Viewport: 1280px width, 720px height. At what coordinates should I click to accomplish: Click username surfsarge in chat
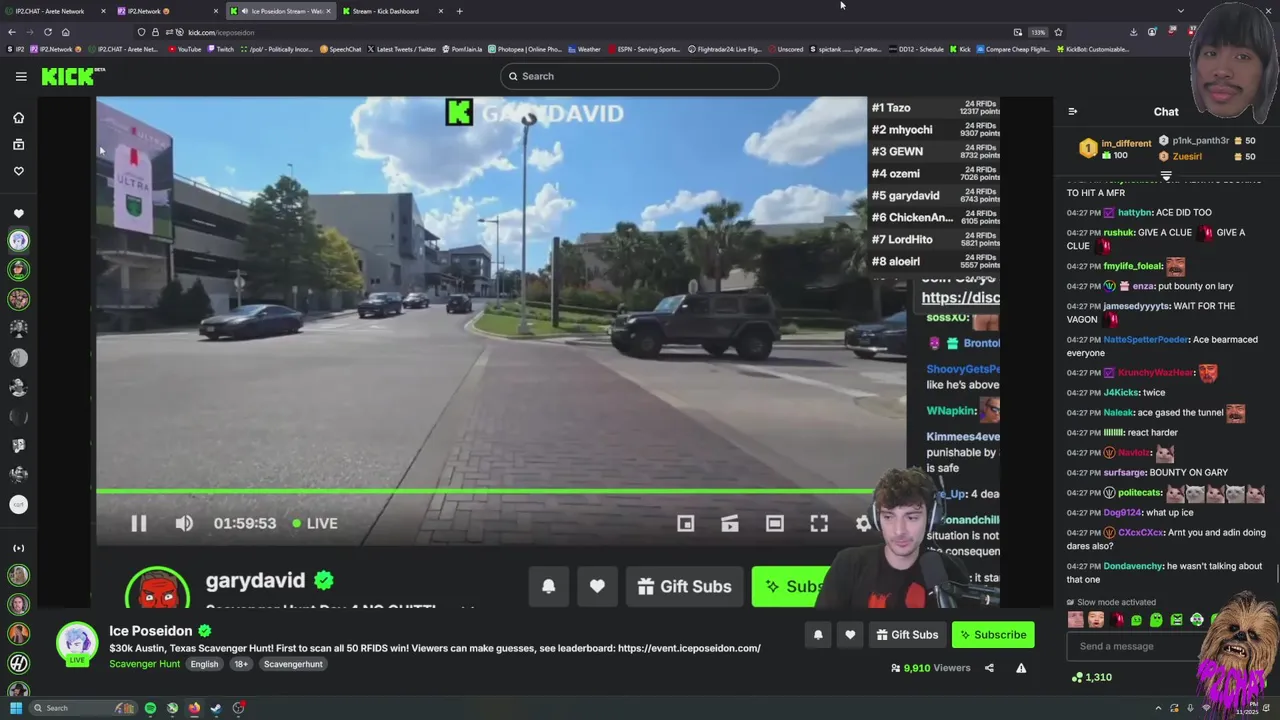click(1125, 473)
